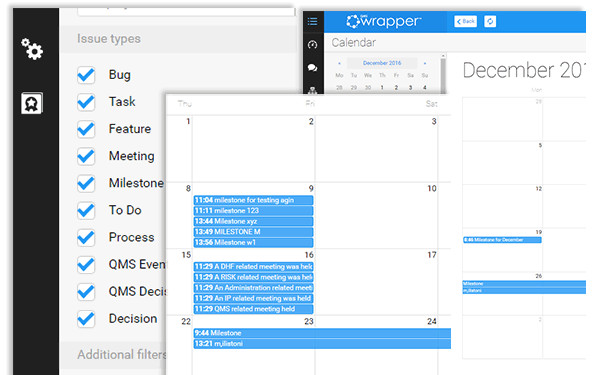Select day 17 in the front calendar

[432, 255]
